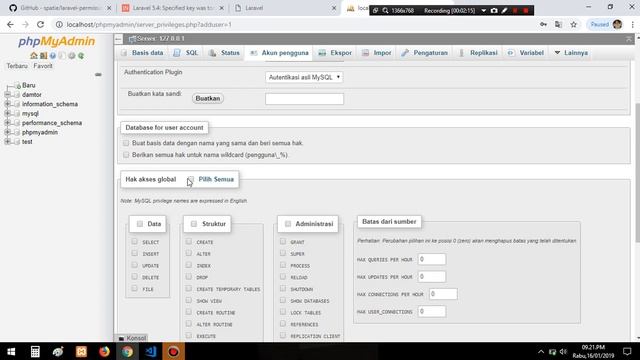Click the red screen recorder taskbar icon

coord(173,351)
